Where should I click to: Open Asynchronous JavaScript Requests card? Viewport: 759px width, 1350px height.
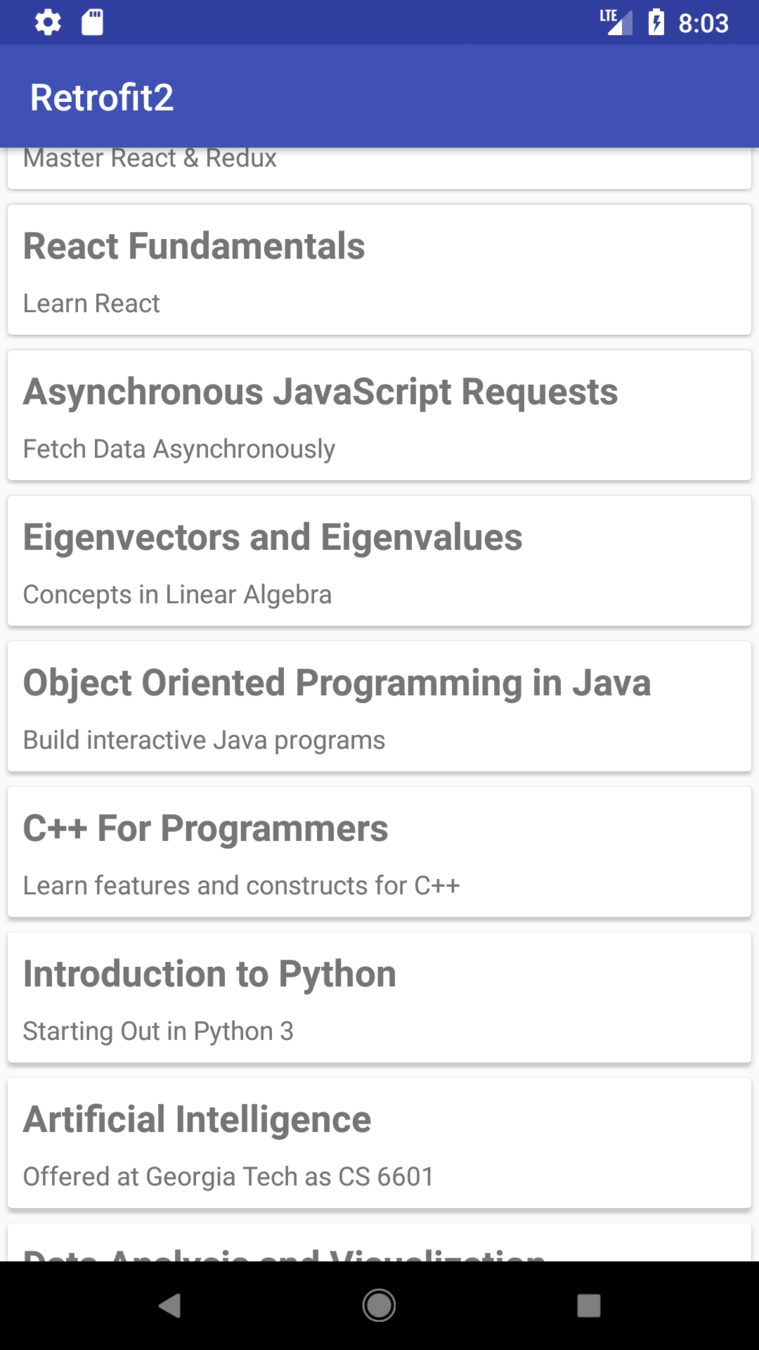pyautogui.click(x=379, y=415)
